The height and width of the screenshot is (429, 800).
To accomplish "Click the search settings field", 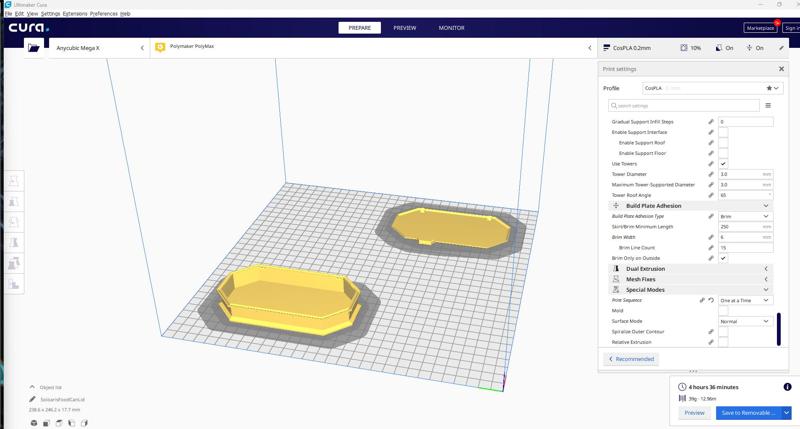I will [684, 106].
